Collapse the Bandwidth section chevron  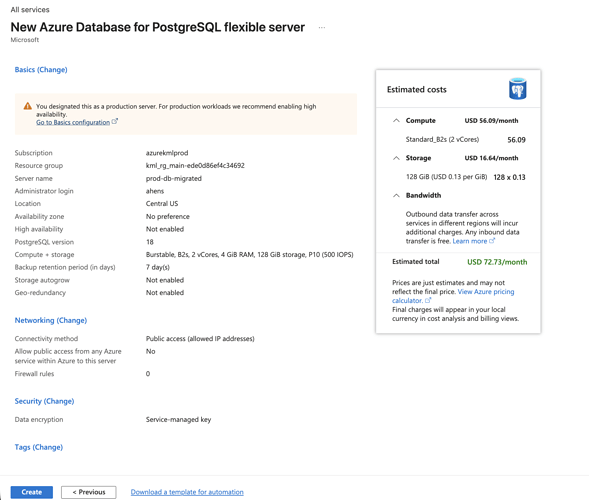pos(396,195)
